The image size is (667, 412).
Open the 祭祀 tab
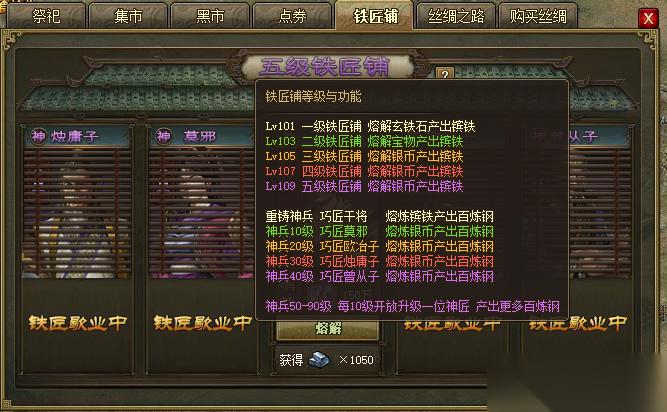tap(46, 16)
